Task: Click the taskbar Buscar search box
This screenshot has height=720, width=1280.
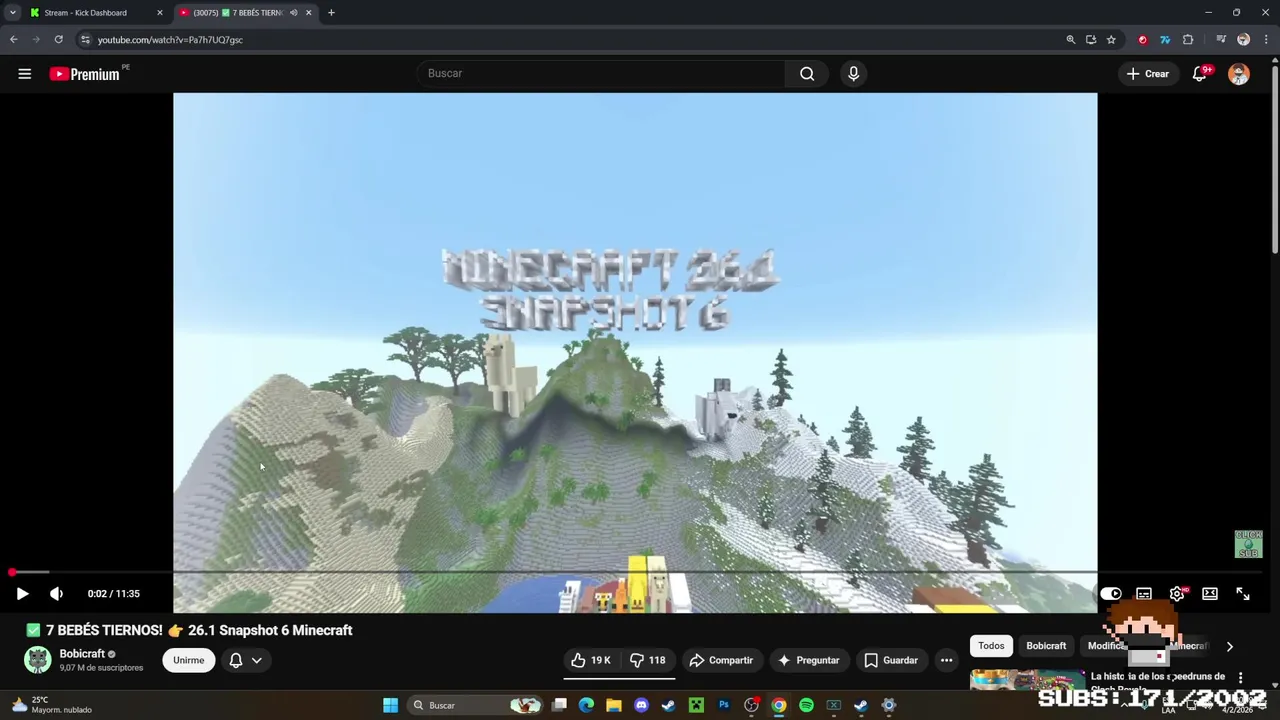Action: point(475,705)
